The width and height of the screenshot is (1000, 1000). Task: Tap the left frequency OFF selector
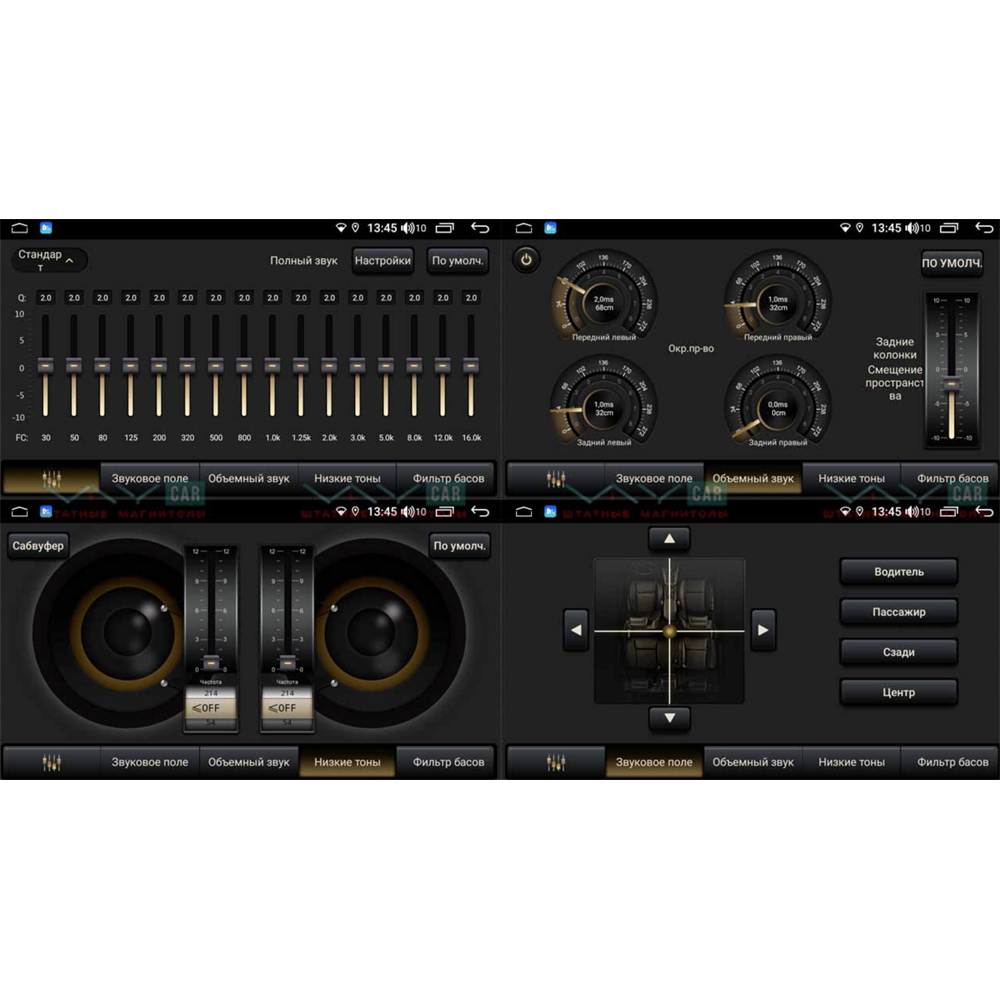tap(210, 708)
